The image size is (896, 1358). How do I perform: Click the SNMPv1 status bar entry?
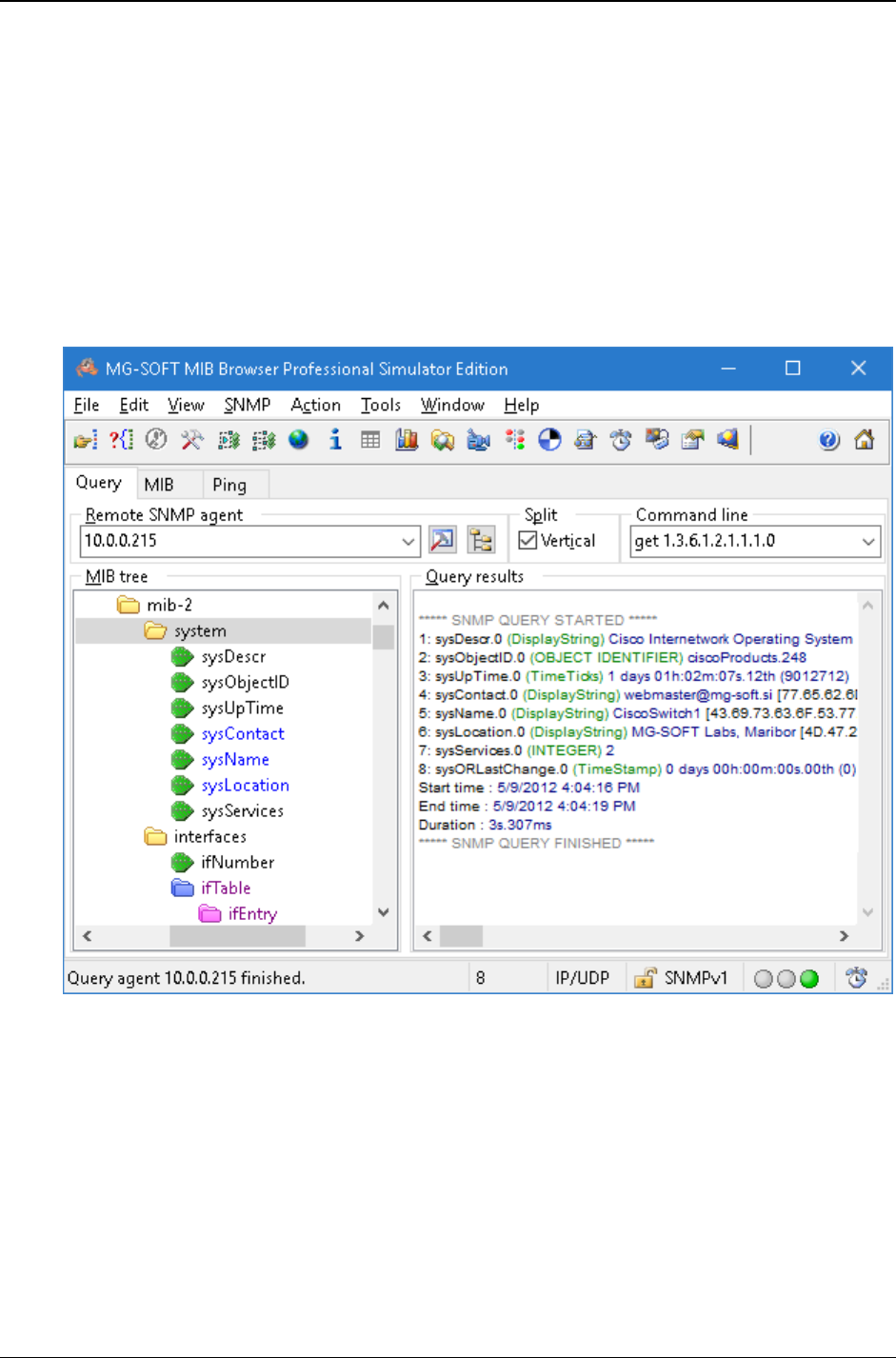(x=695, y=978)
